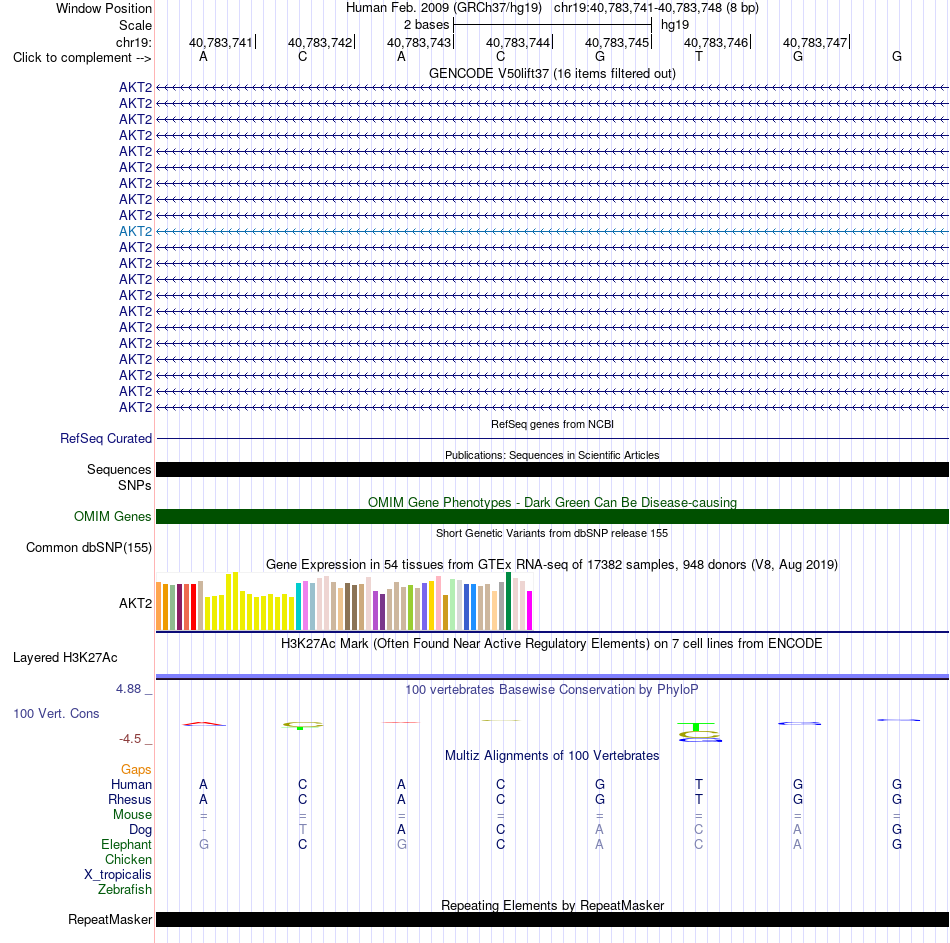This screenshot has width=950, height=943.
Task: Click base T in the ruler sequence
Action: click(699, 56)
